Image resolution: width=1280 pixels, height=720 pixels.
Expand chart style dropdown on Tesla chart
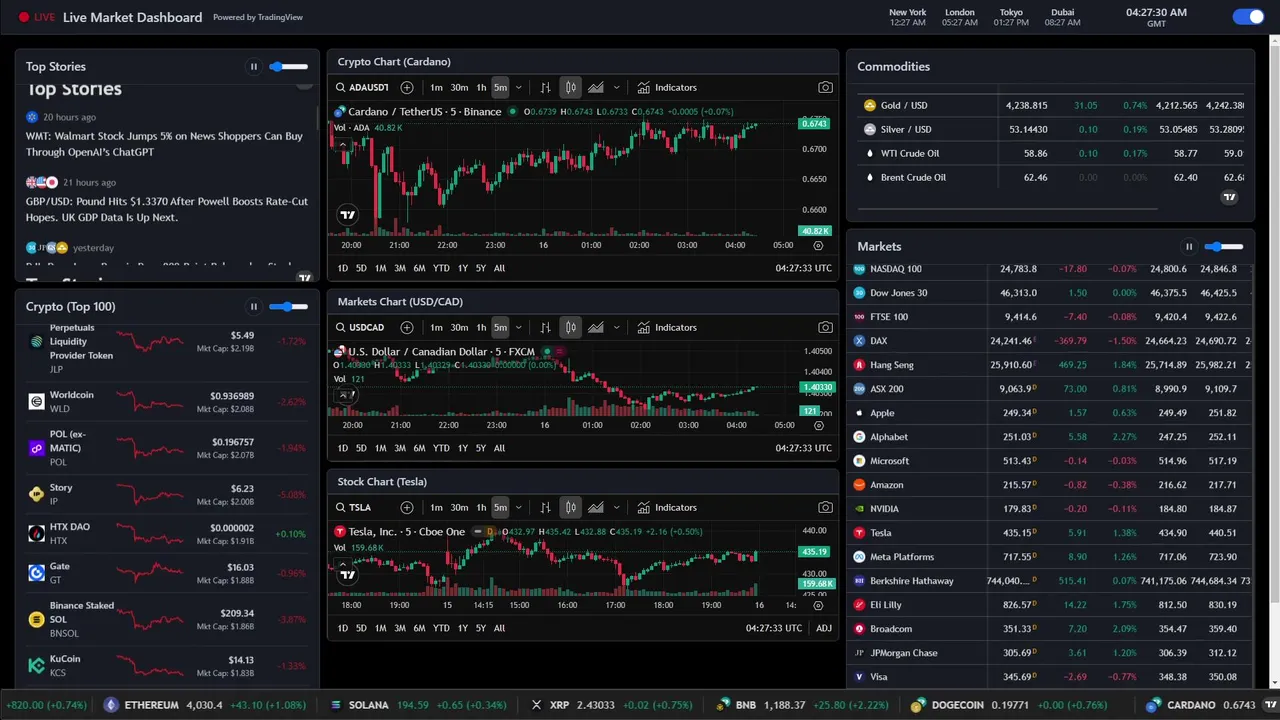tap(616, 508)
